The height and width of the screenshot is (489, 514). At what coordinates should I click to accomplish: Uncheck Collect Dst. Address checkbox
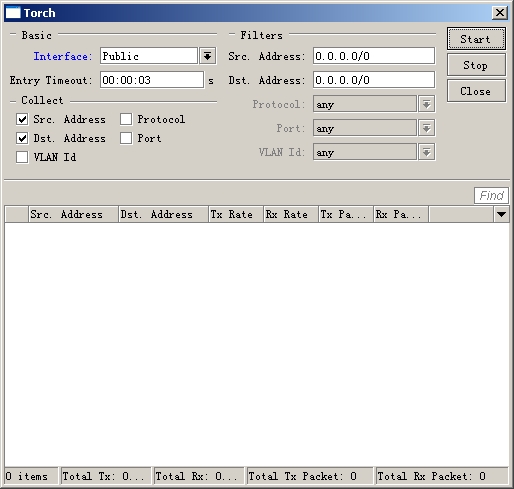[22, 138]
